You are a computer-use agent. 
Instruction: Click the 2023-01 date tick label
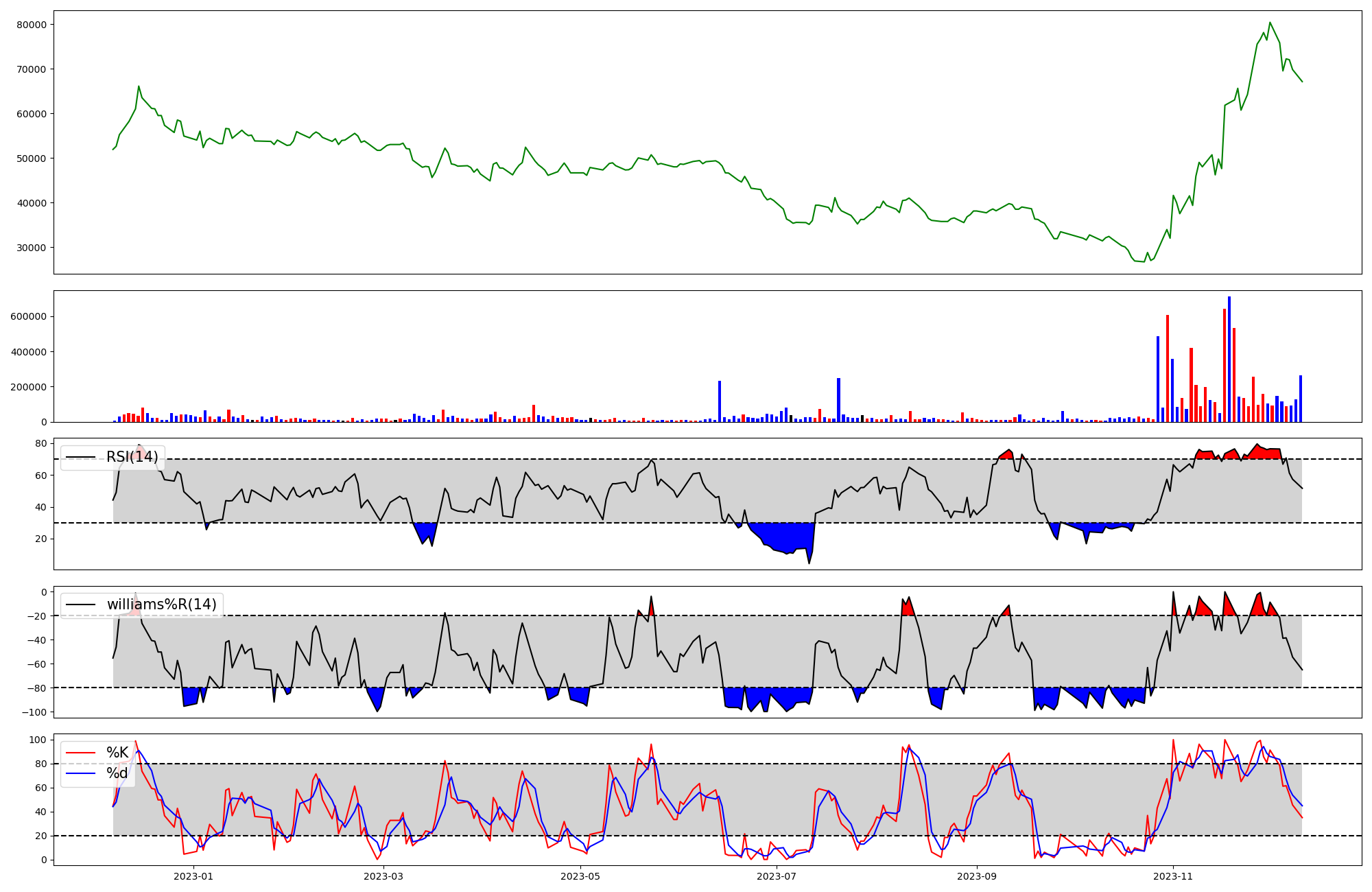pos(193,876)
